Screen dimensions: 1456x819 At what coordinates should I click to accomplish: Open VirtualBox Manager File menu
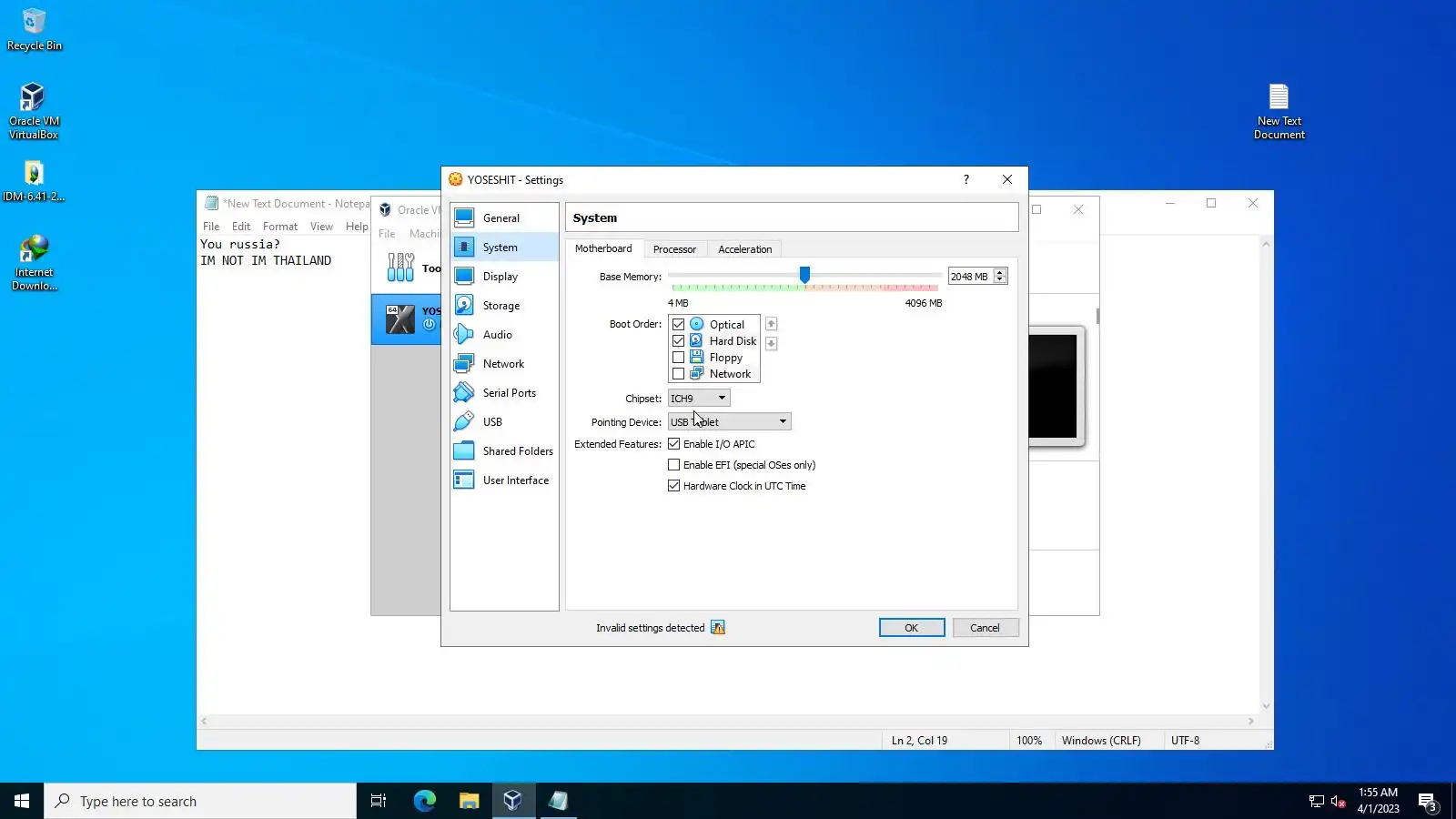387,234
